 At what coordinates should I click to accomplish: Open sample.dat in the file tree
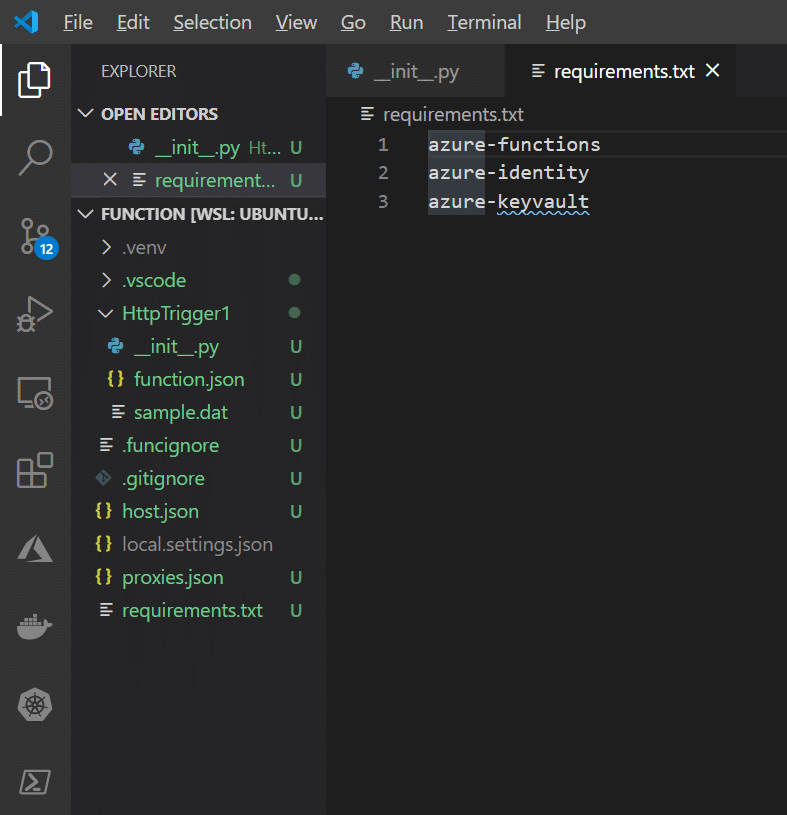point(199,412)
